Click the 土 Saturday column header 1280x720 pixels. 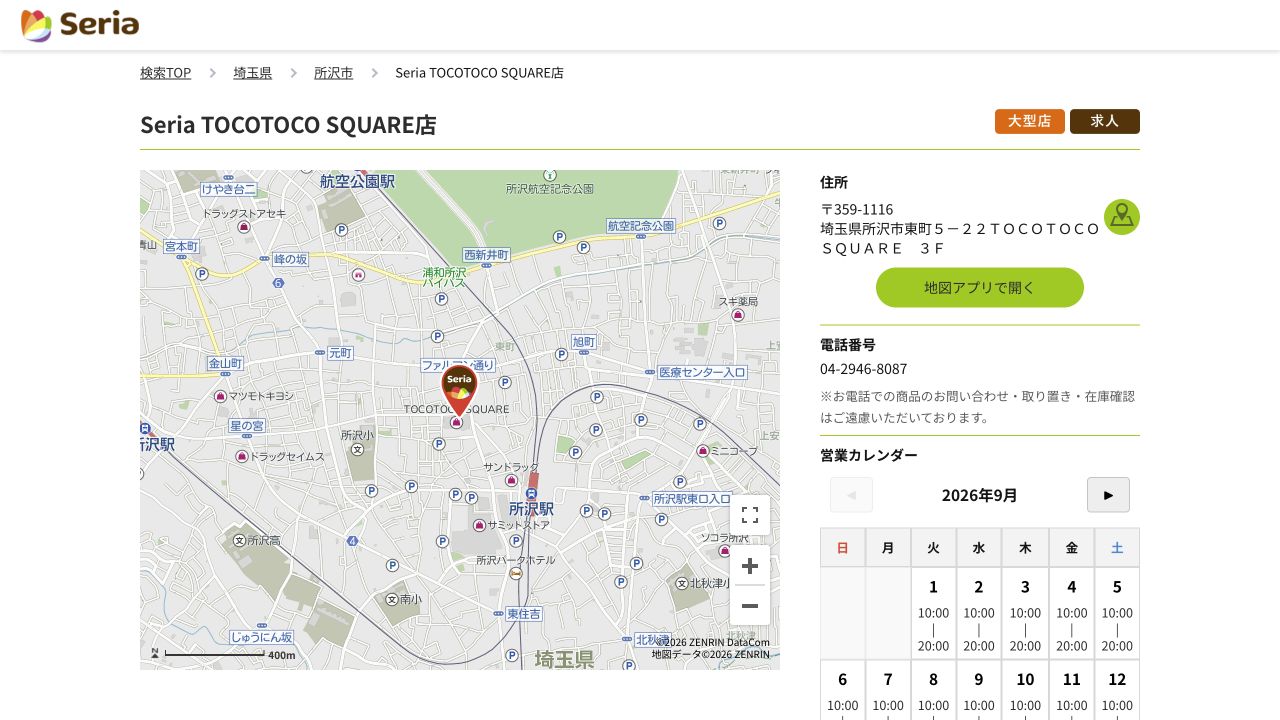pos(1117,548)
